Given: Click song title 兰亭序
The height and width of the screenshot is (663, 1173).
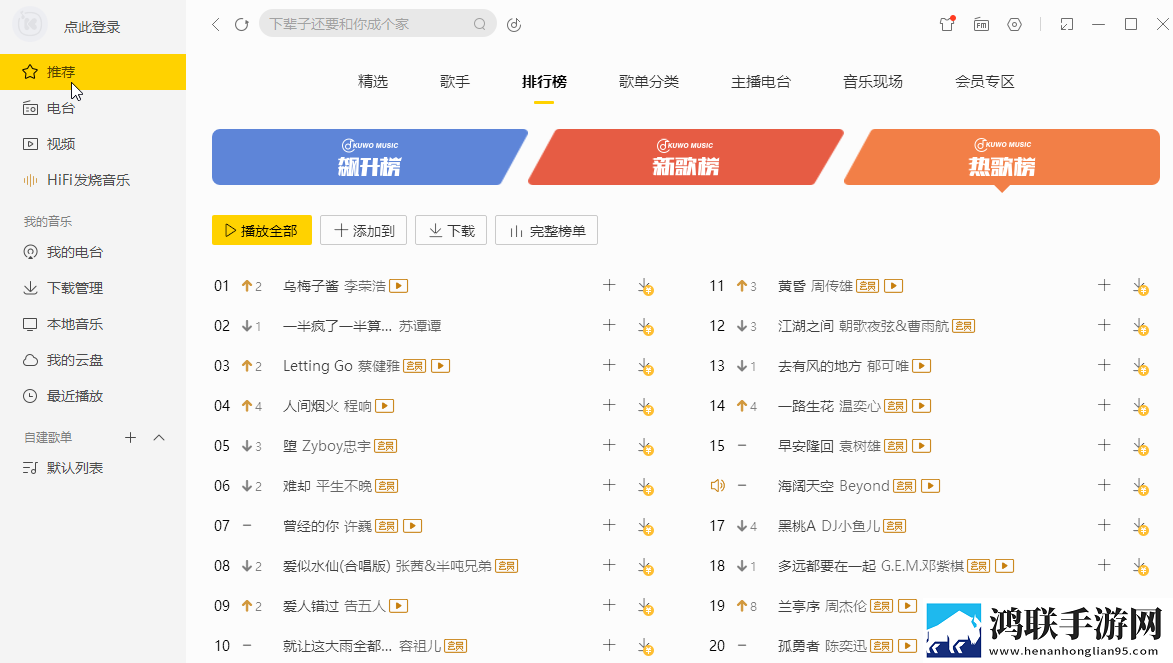Looking at the screenshot, I should 799,606.
